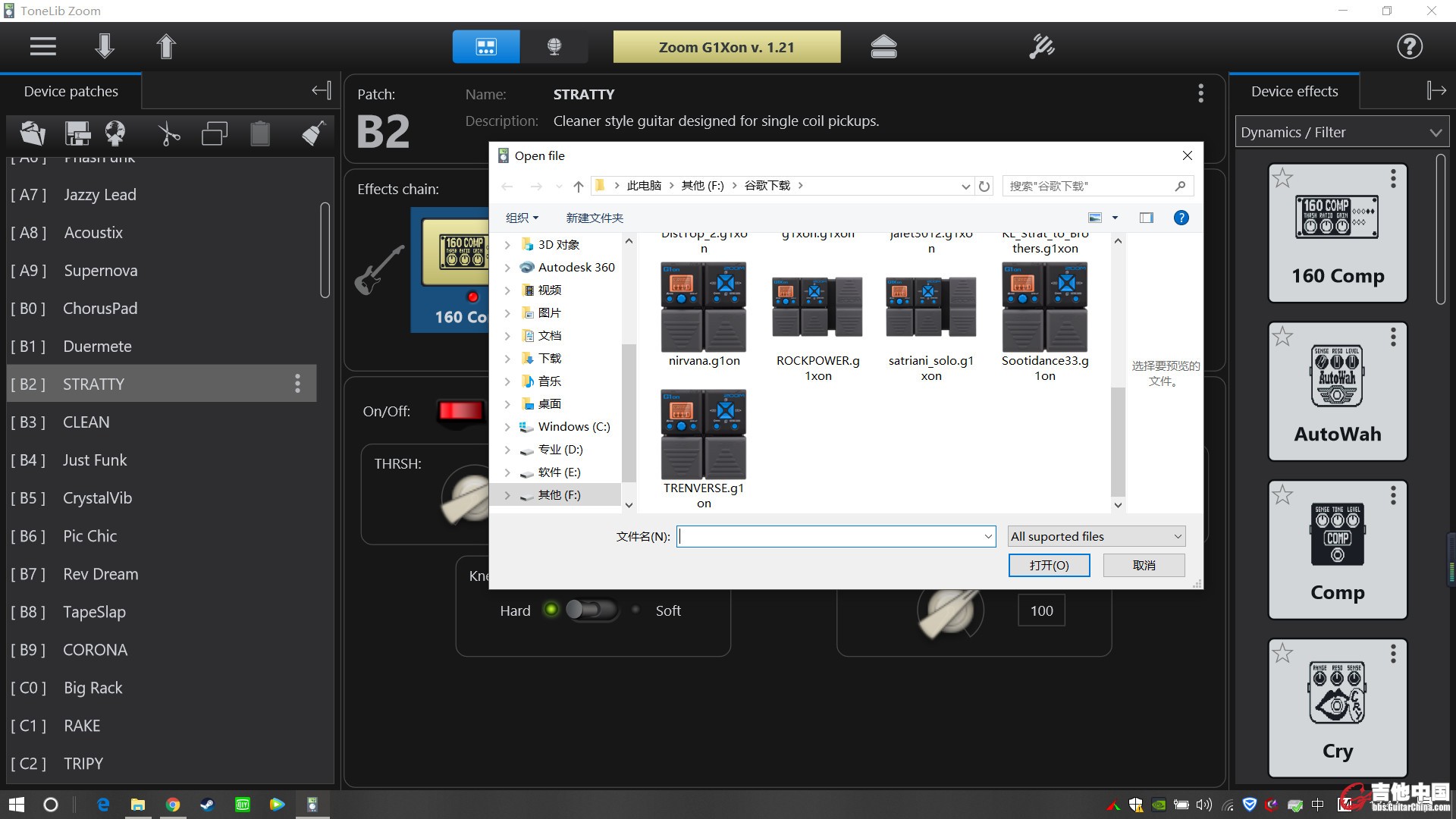Expand the address bar path dropdown
The width and height of the screenshot is (1456, 819).
(965, 186)
